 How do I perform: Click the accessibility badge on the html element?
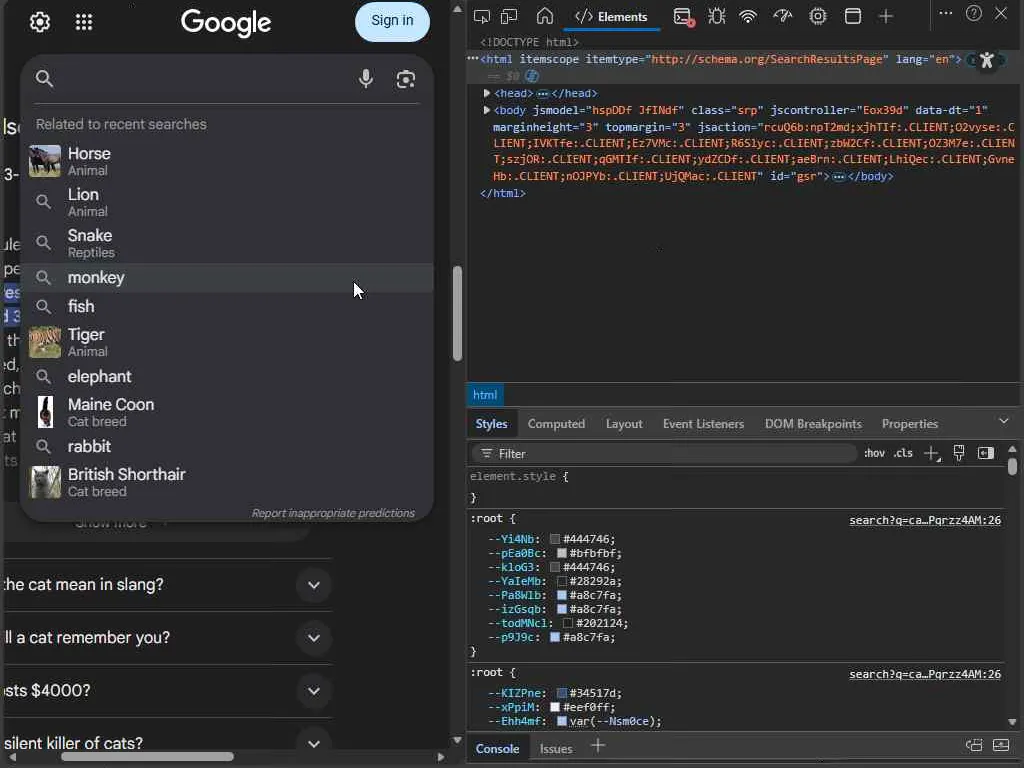pos(987,61)
